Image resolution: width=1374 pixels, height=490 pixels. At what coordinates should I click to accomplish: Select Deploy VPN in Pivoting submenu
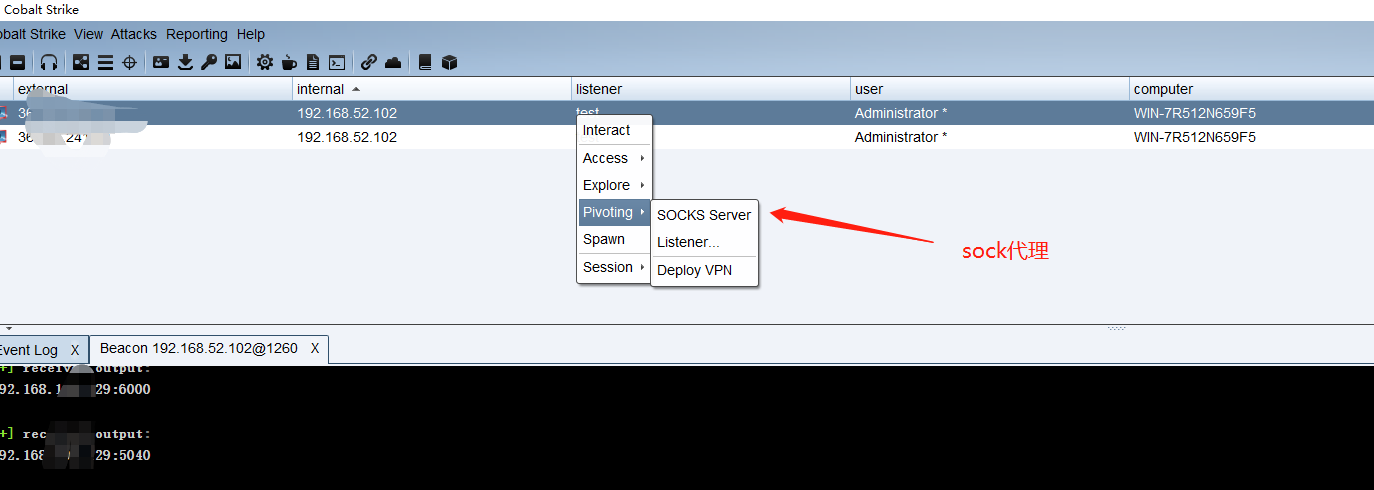(704, 270)
